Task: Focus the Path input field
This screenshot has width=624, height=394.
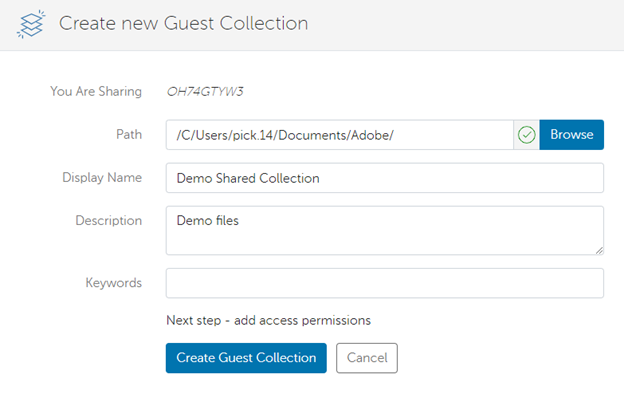Action: [339, 135]
